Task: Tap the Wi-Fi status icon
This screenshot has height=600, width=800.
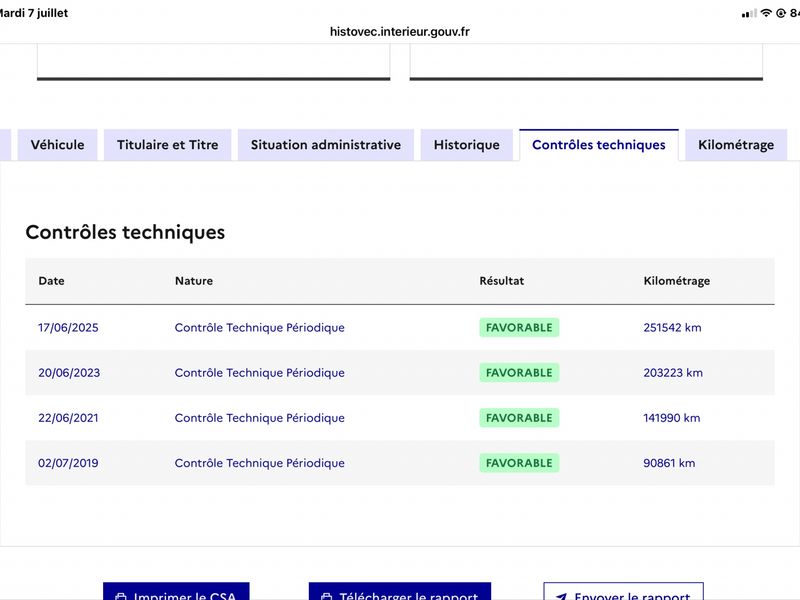Action: 766,13
